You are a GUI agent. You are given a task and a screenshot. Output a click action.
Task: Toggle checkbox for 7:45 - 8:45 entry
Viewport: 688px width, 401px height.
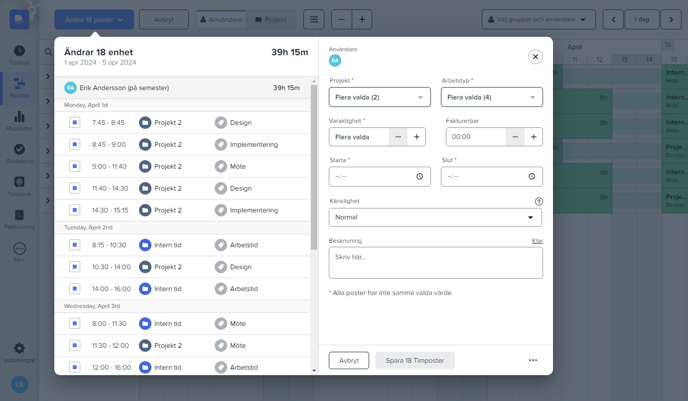(75, 123)
